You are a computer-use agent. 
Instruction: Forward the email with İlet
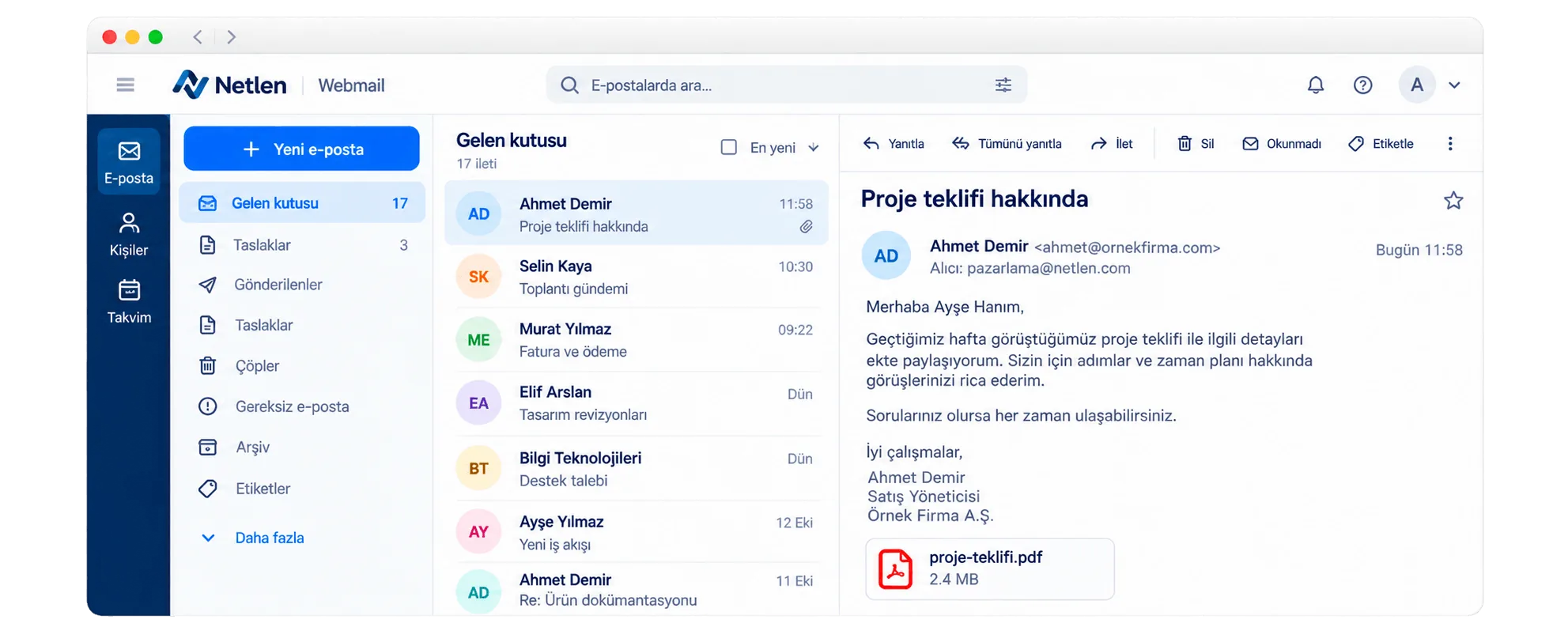(1112, 144)
